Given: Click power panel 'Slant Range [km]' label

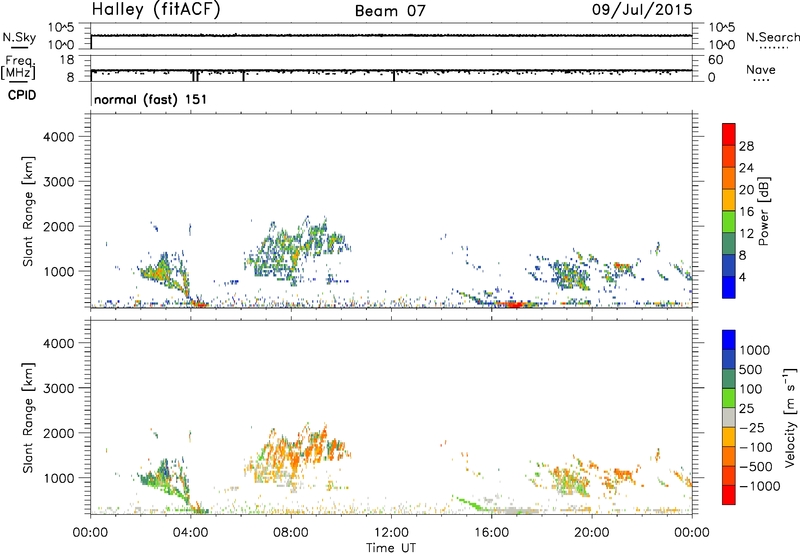Looking at the screenshot, I should click(x=28, y=211).
